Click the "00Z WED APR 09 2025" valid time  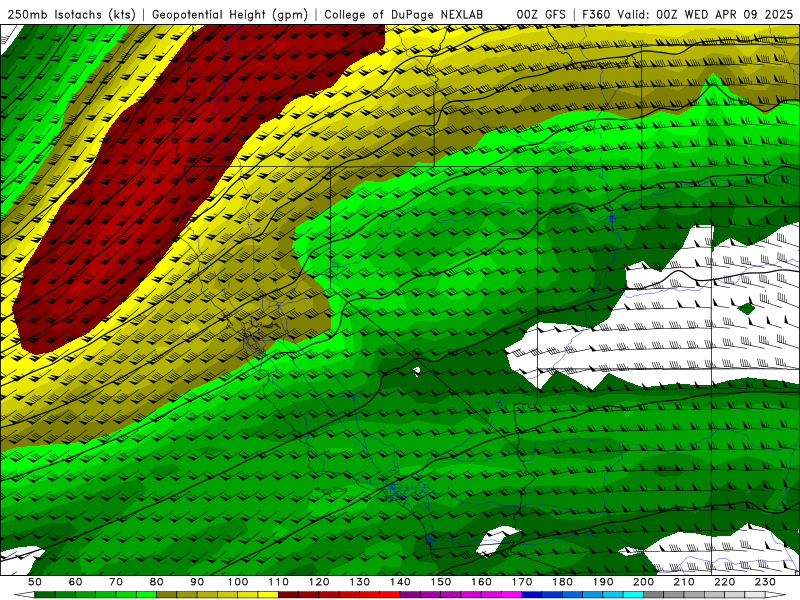tap(724, 15)
